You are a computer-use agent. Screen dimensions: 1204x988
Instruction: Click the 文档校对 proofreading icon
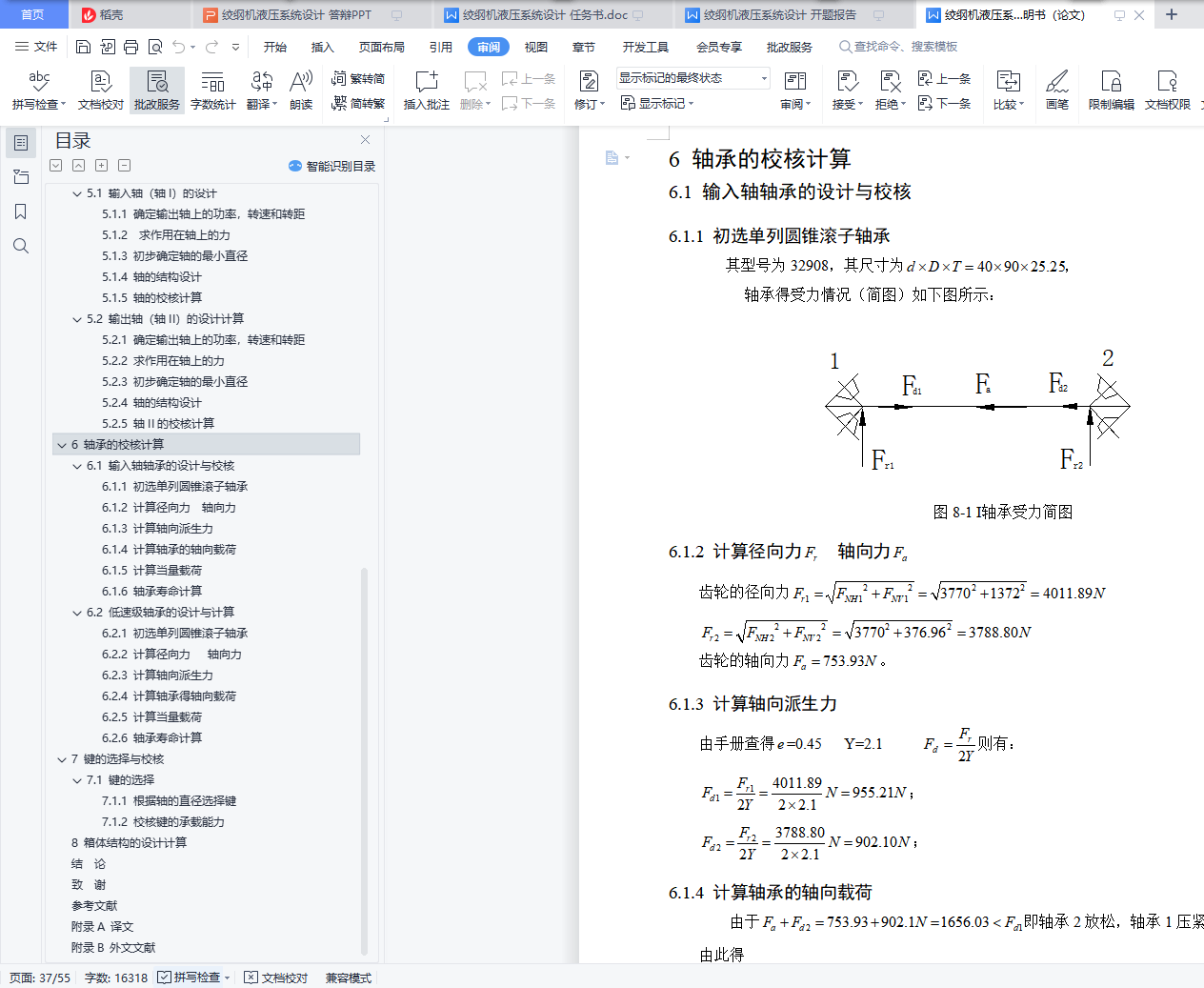tap(101, 91)
